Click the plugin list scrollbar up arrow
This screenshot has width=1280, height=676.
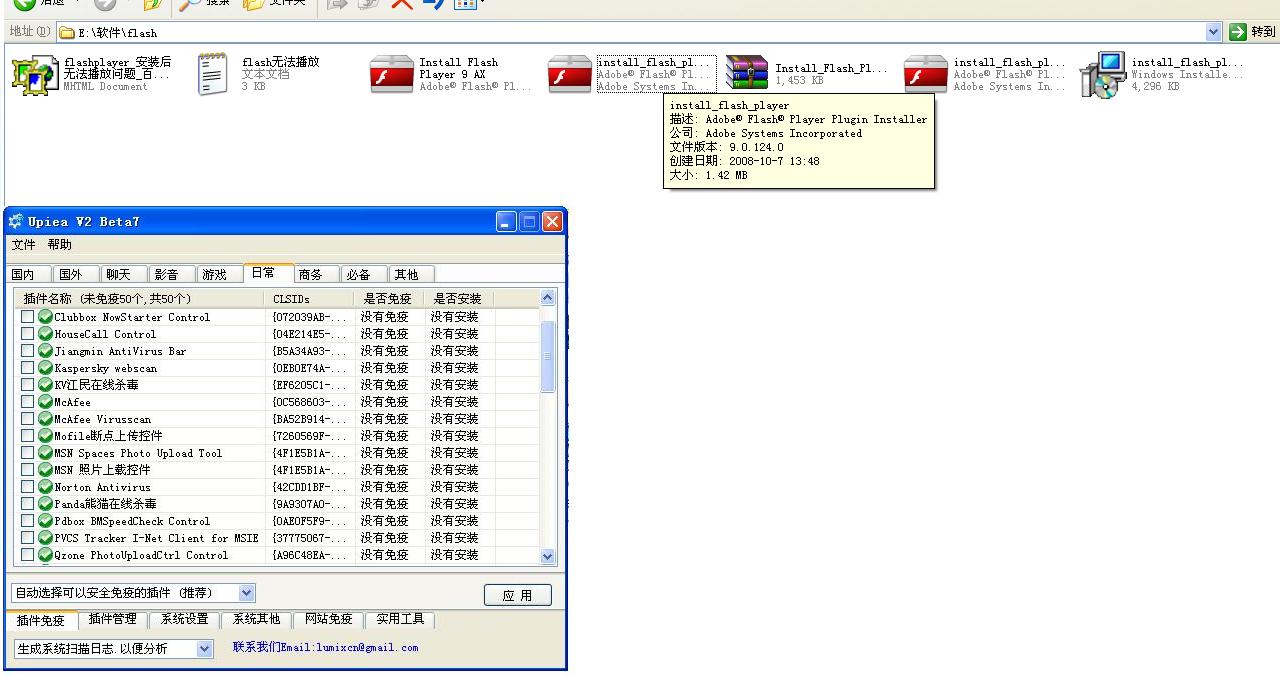pyautogui.click(x=548, y=298)
